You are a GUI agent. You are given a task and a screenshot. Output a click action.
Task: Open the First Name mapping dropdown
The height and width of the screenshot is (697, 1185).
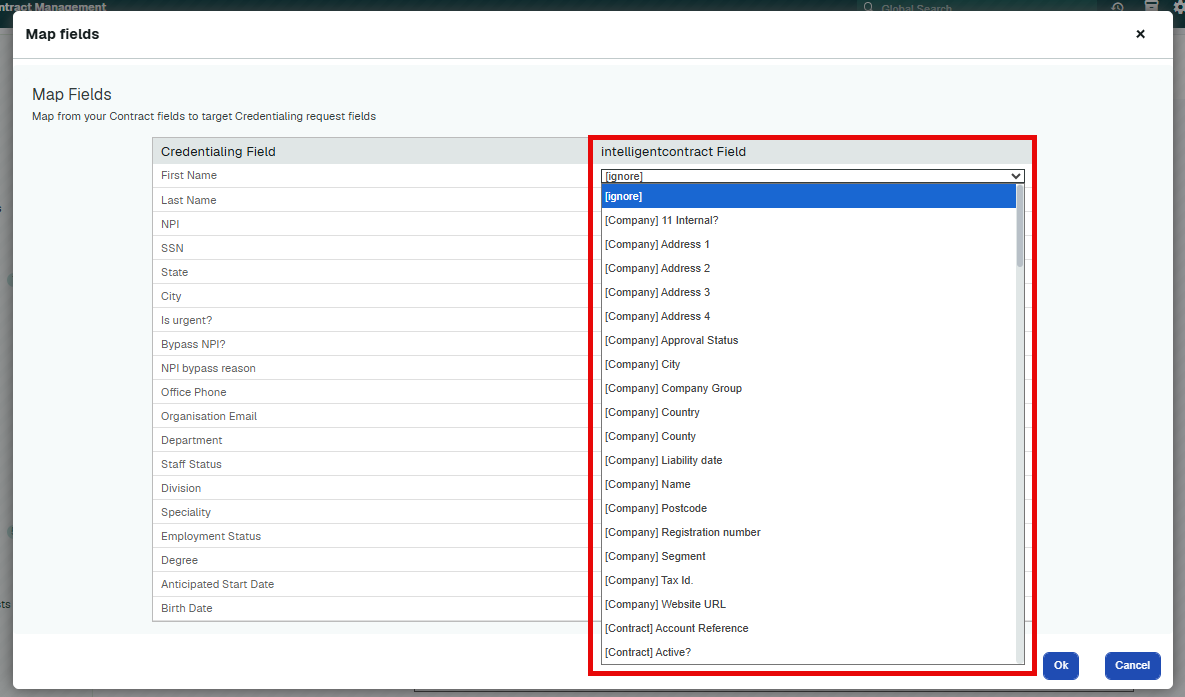[x=812, y=176]
